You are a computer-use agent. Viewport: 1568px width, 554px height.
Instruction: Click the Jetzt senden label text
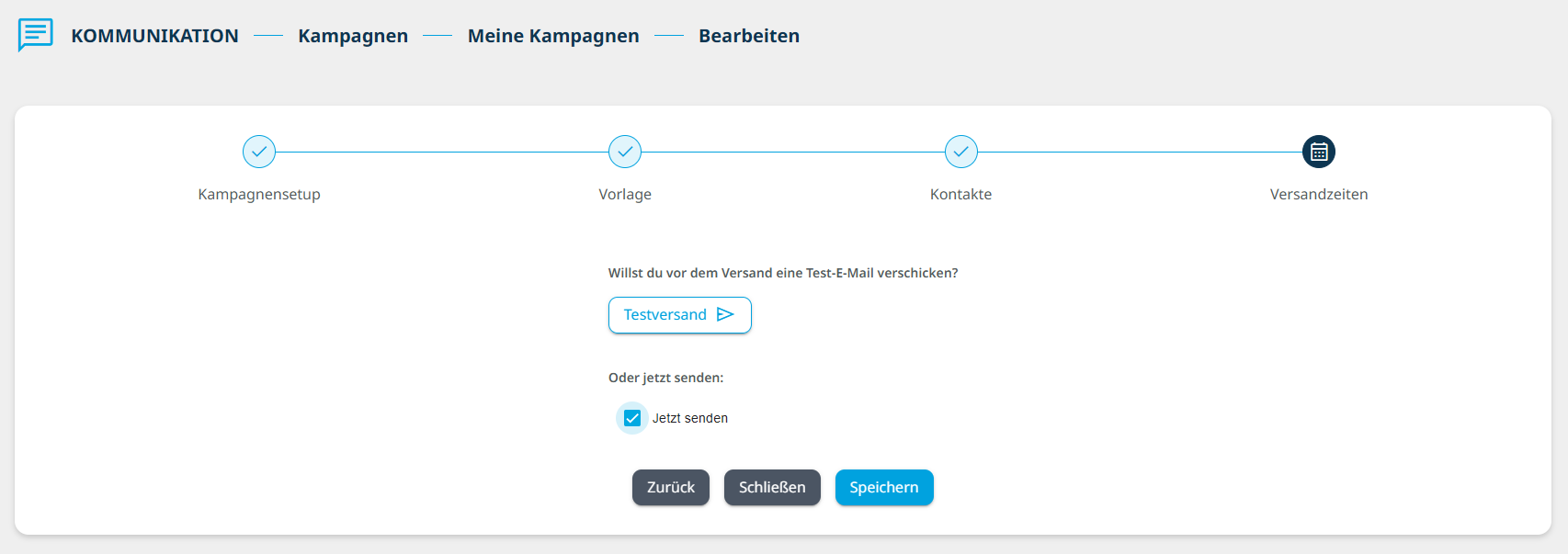click(690, 418)
